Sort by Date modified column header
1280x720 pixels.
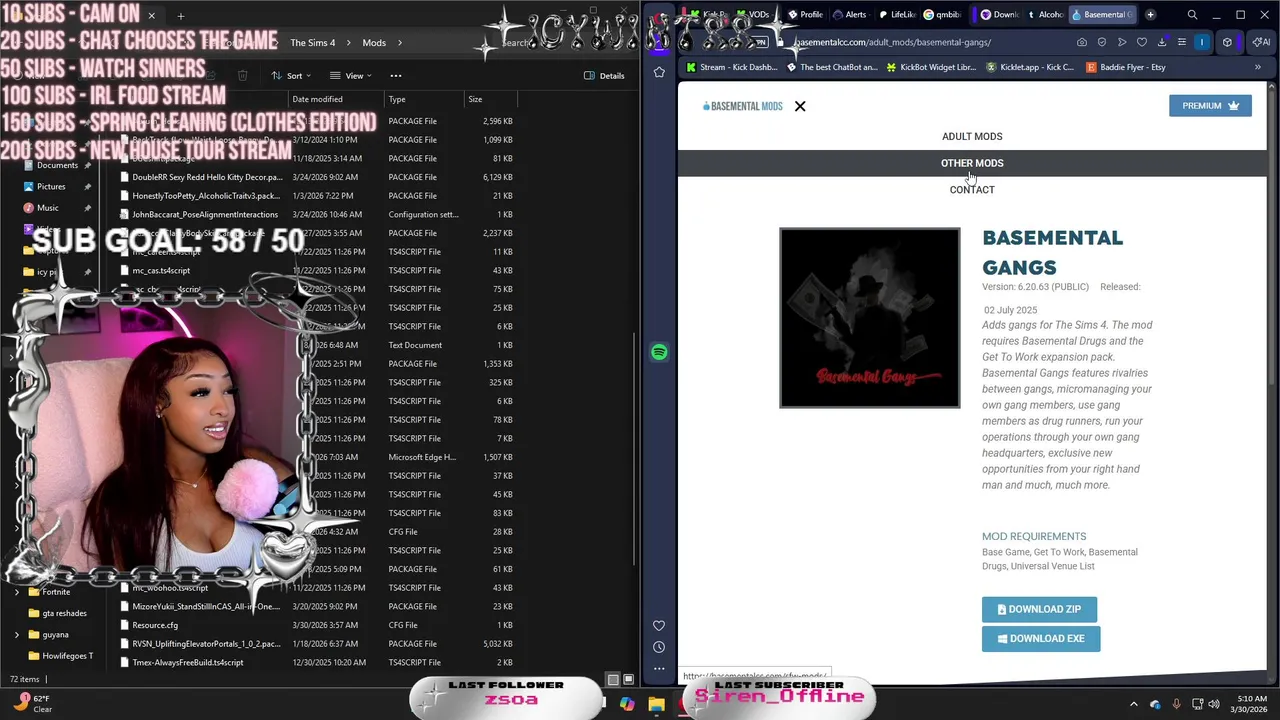336,99
